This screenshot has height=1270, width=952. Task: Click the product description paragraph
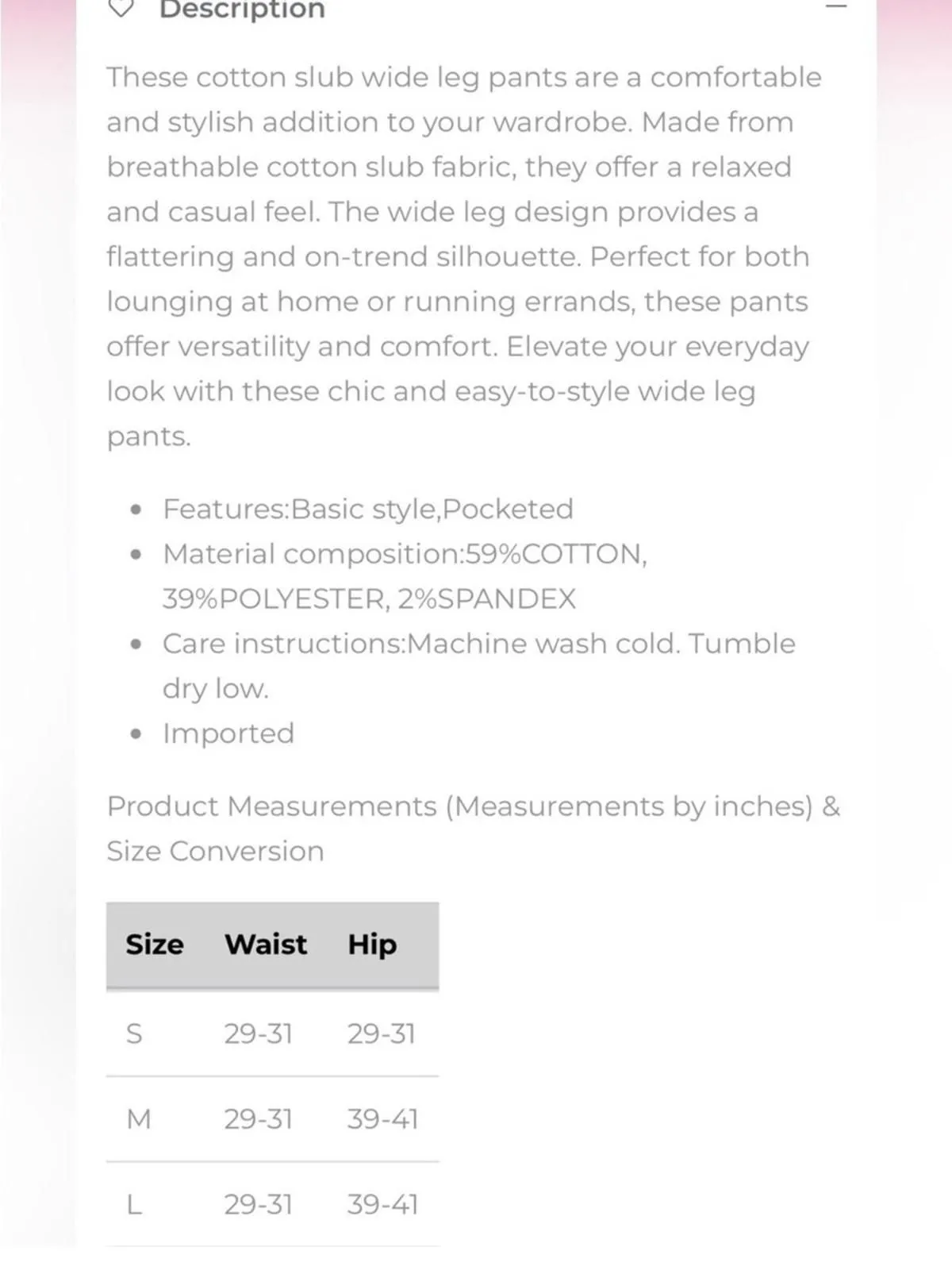pyautogui.click(x=464, y=256)
